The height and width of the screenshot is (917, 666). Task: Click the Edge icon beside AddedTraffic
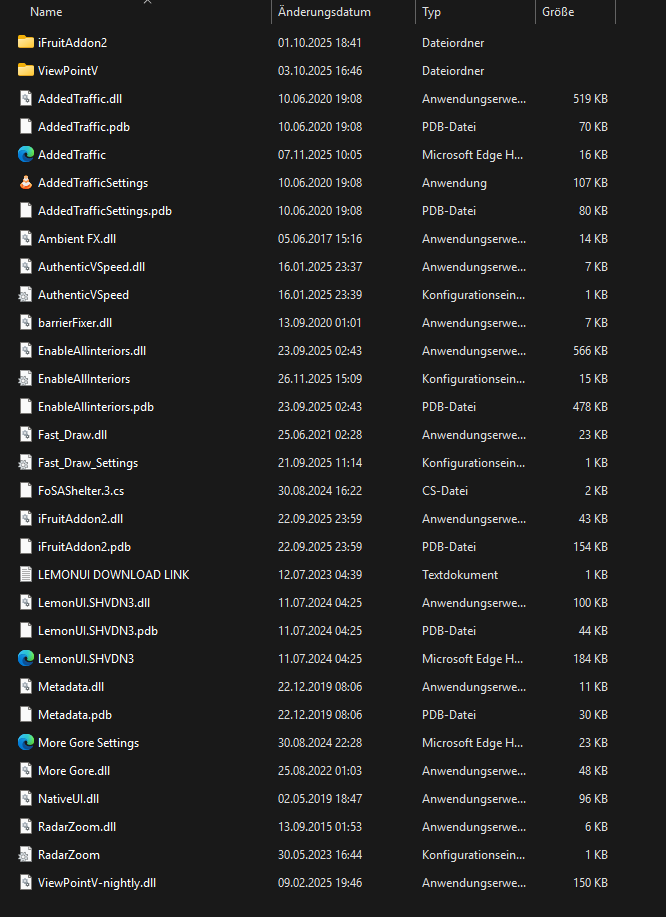[x=26, y=154]
